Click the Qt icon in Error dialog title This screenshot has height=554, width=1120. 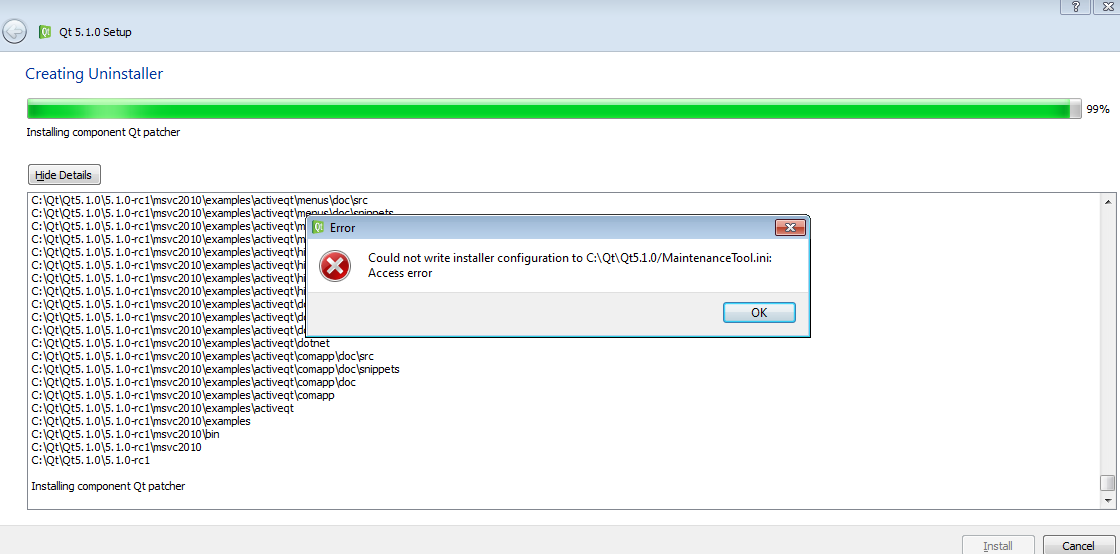tap(318, 228)
